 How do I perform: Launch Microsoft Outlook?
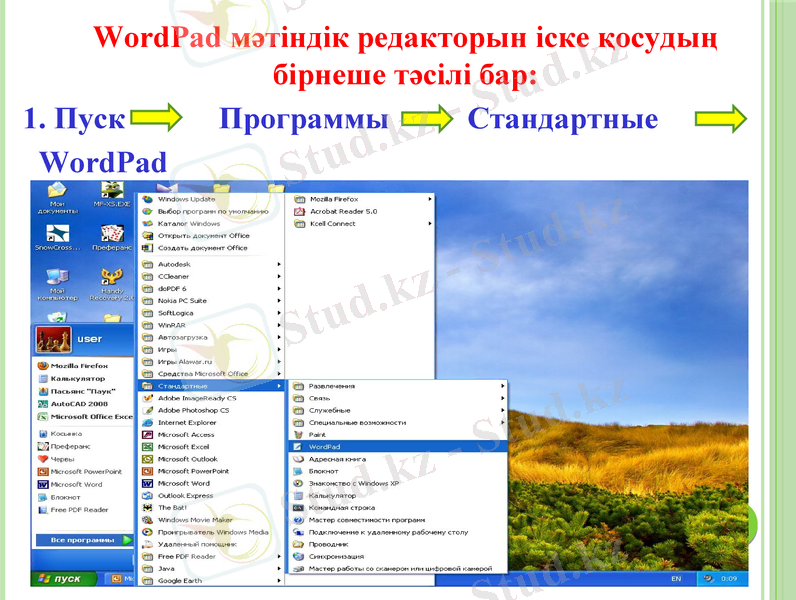tap(211, 459)
